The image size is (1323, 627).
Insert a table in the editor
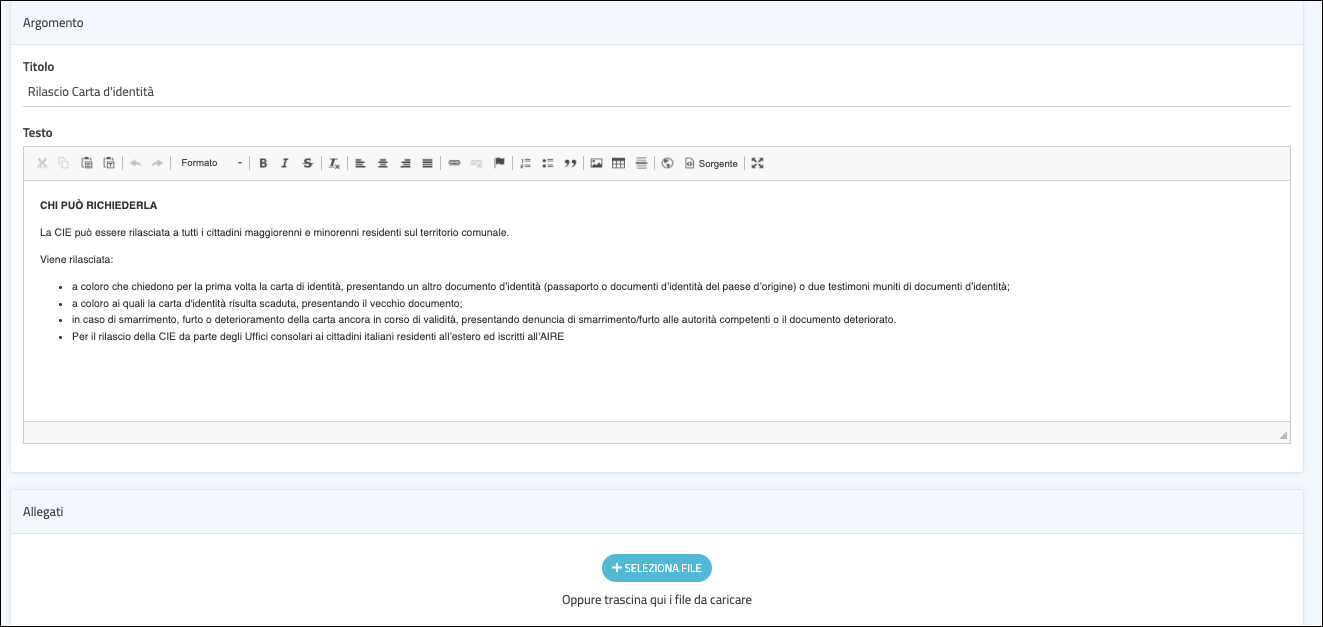point(619,163)
